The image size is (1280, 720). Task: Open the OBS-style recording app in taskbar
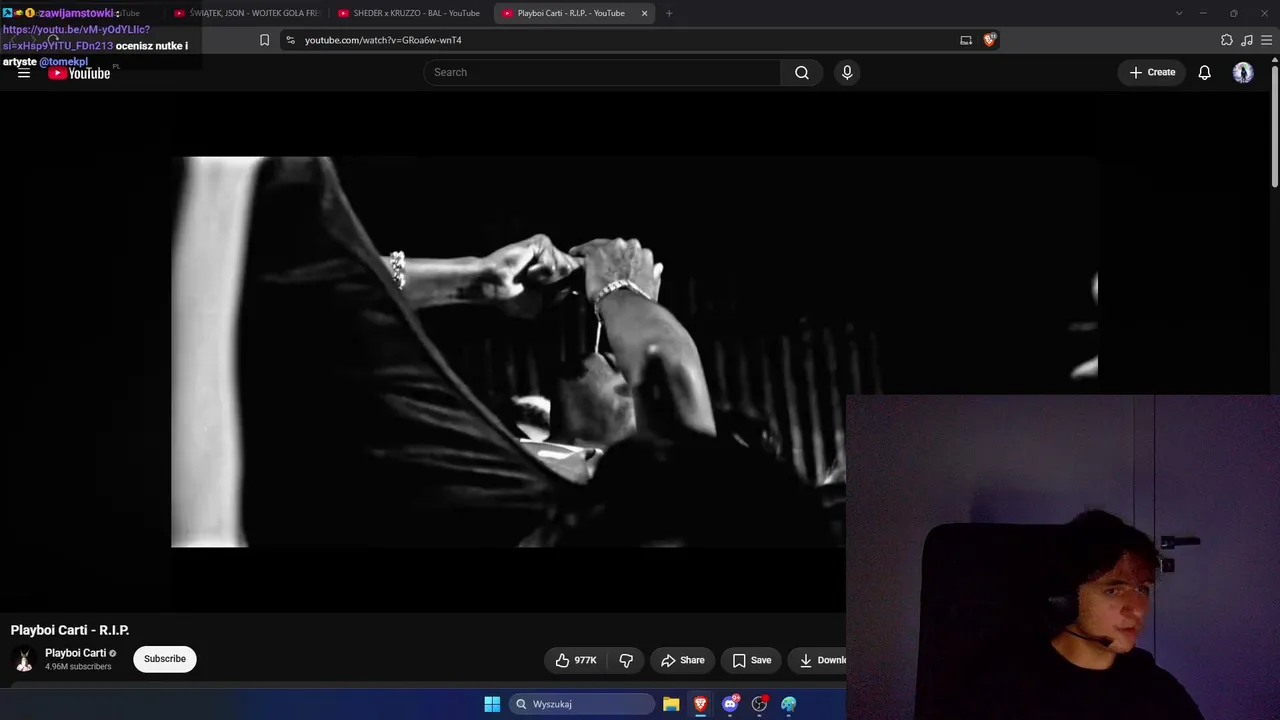pos(760,704)
